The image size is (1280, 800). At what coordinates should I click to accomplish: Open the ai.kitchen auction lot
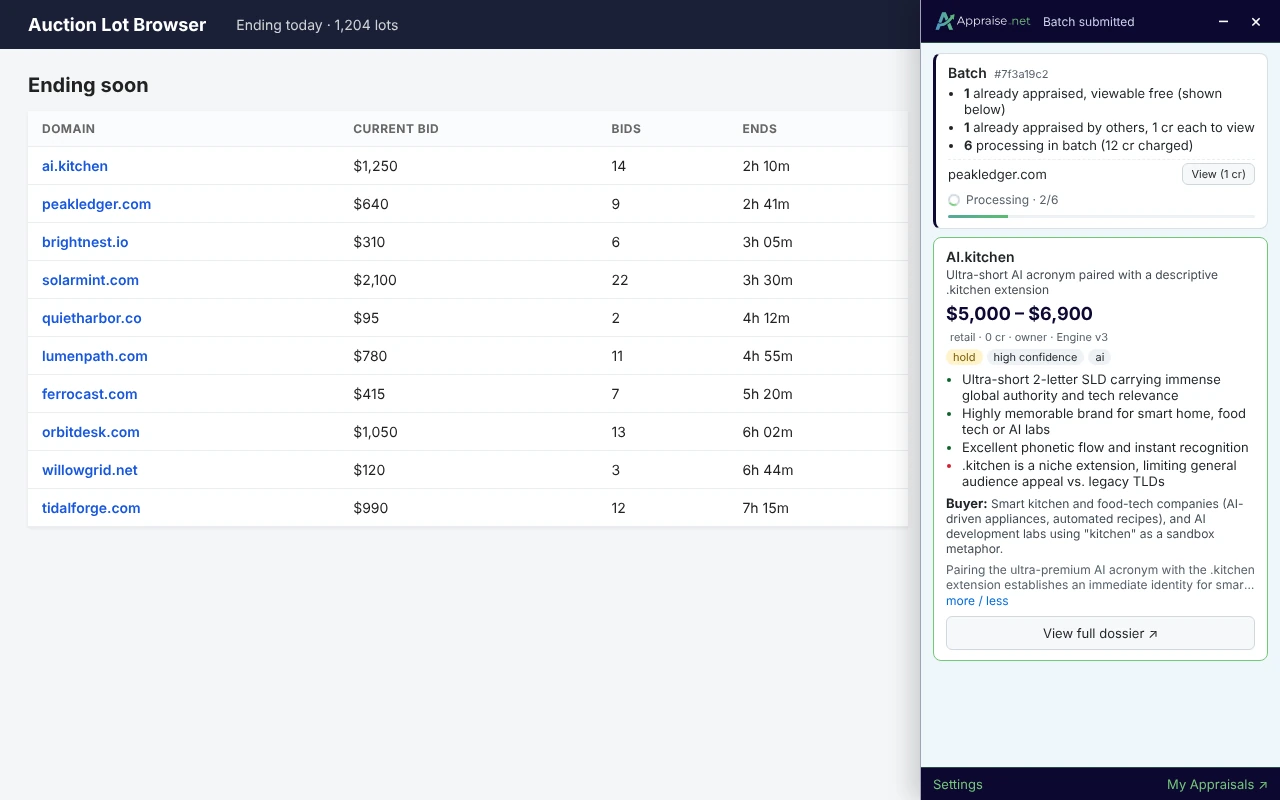[x=75, y=166]
